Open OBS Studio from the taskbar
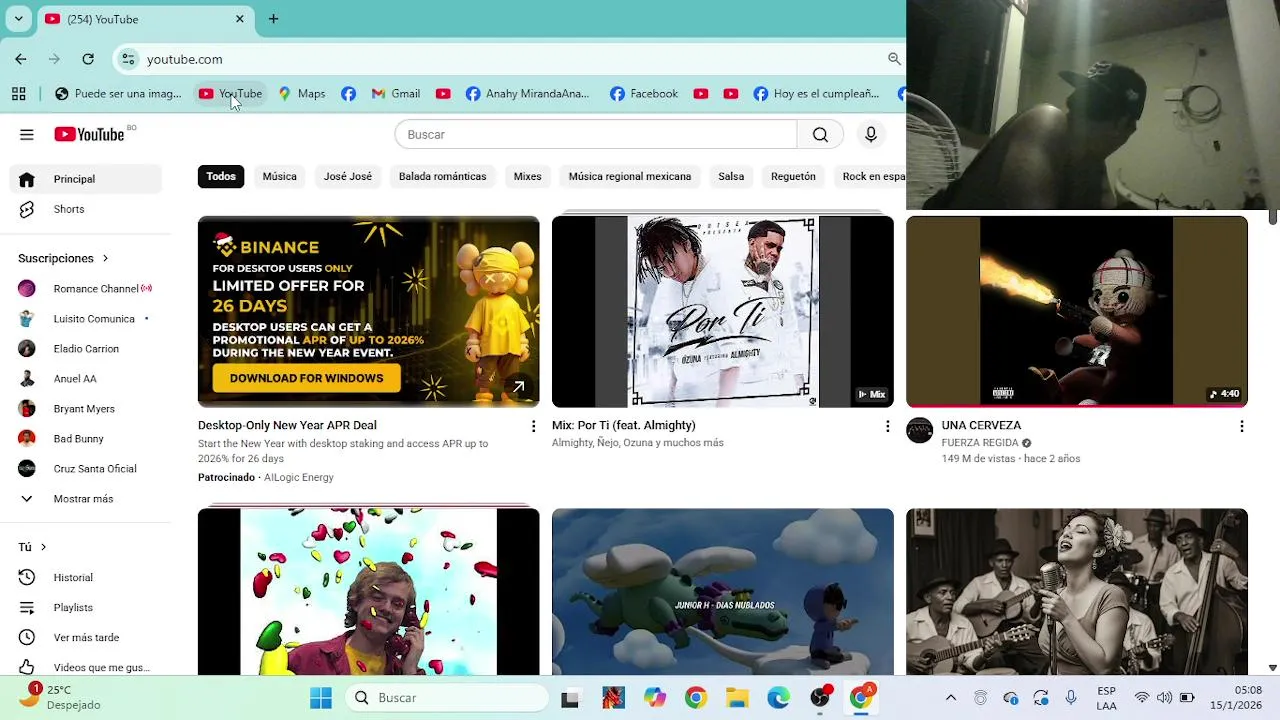 pyautogui.click(x=820, y=698)
